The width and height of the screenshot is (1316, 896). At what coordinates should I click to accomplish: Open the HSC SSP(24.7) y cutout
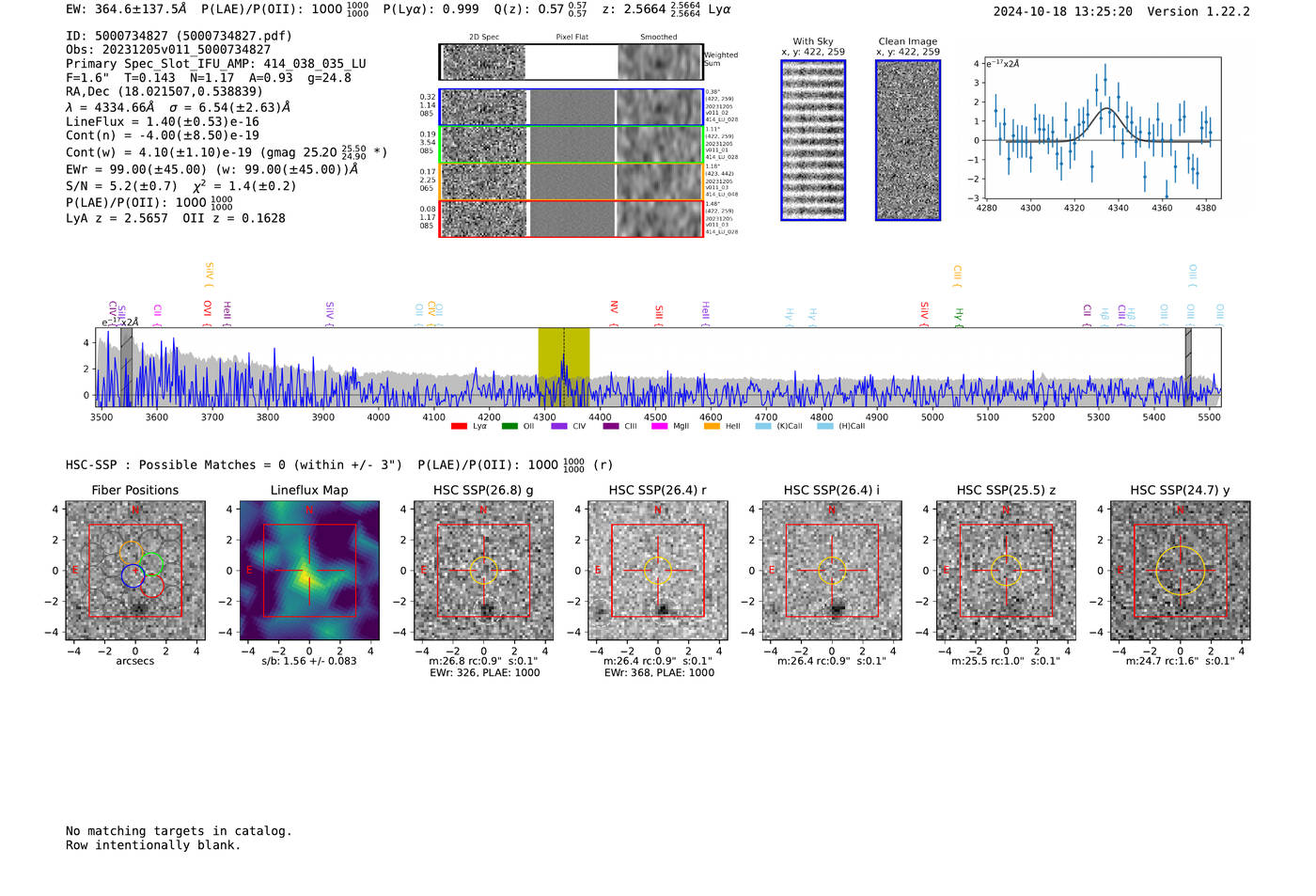click(x=1181, y=570)
